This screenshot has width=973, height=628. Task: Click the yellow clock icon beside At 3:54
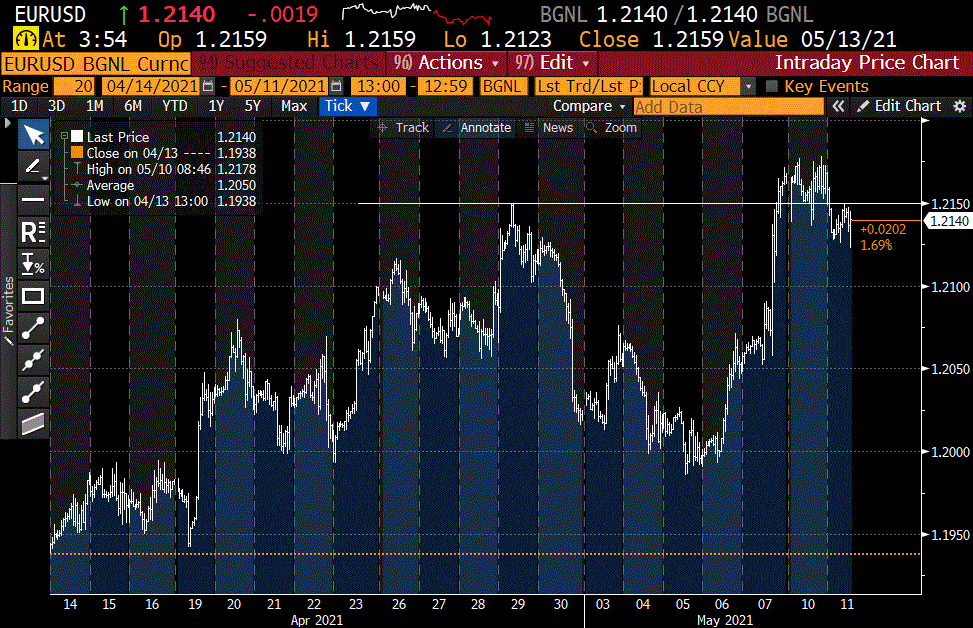[26, 39]
